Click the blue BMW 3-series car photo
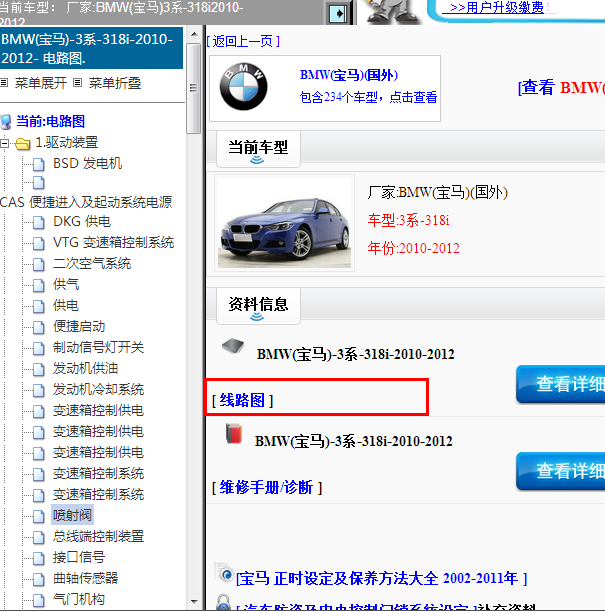 pos(284,223)
